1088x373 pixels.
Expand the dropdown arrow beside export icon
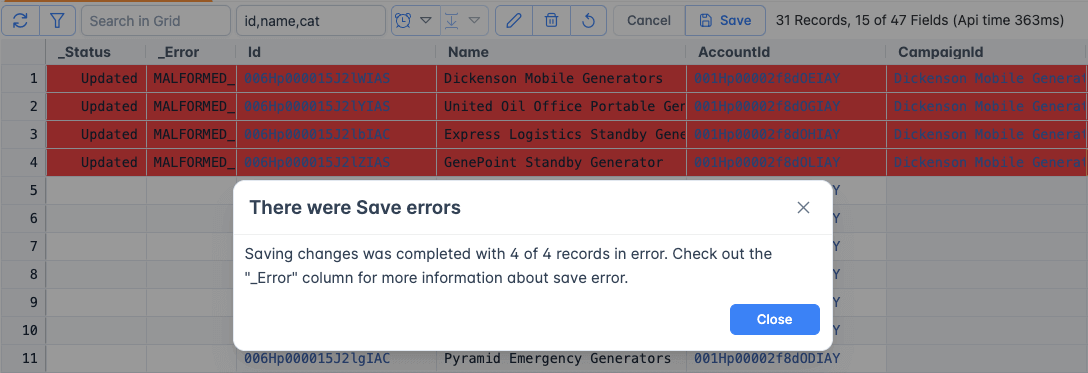point(475,21)
